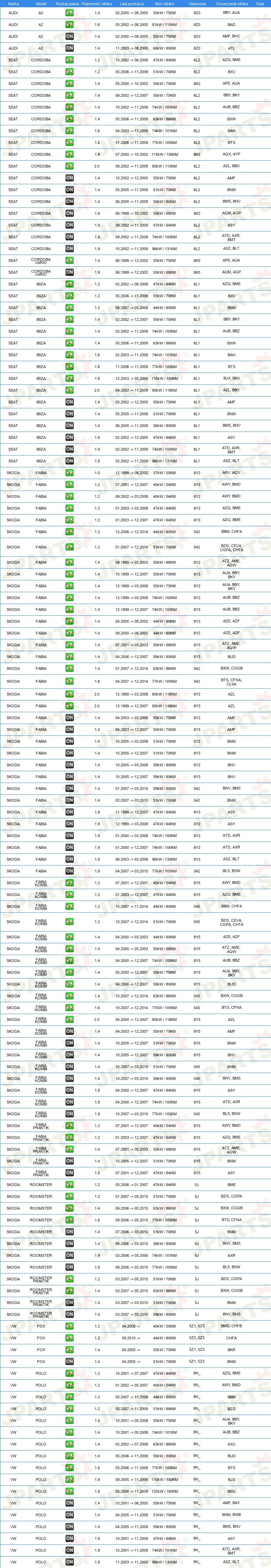This screenshot has height=1568, width=271.
Task: Select petrol icon in Seat Cordoba BAH row
Action: coord(69,131)
